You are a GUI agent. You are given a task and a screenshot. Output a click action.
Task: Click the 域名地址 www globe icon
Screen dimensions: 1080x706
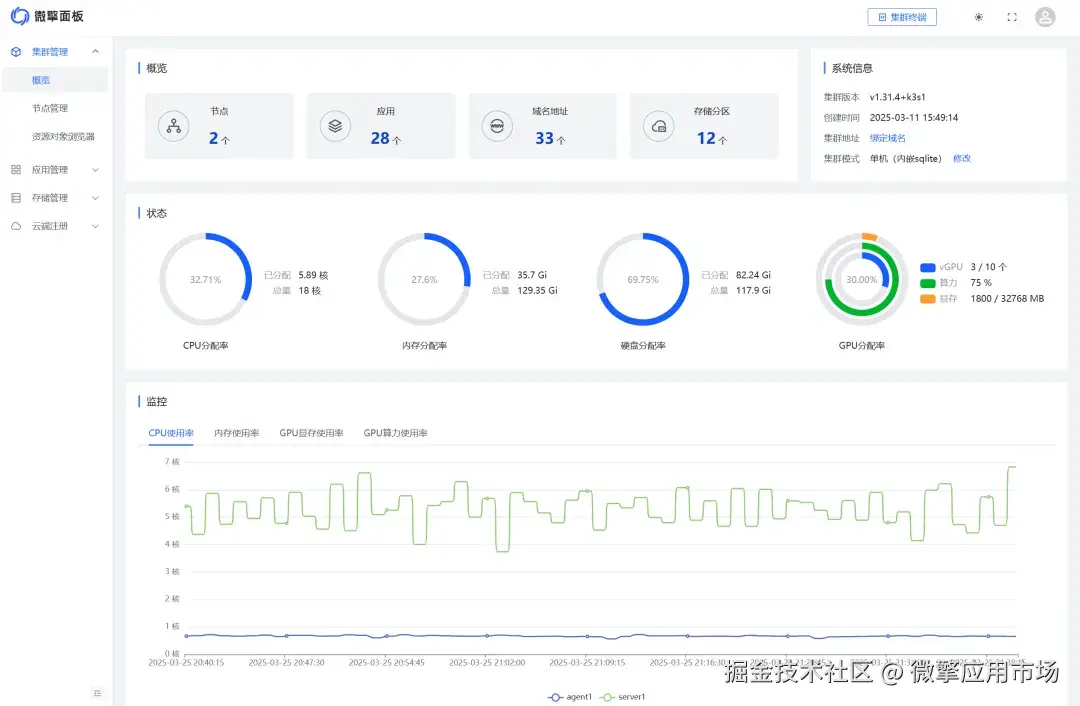tap(497, 126)
